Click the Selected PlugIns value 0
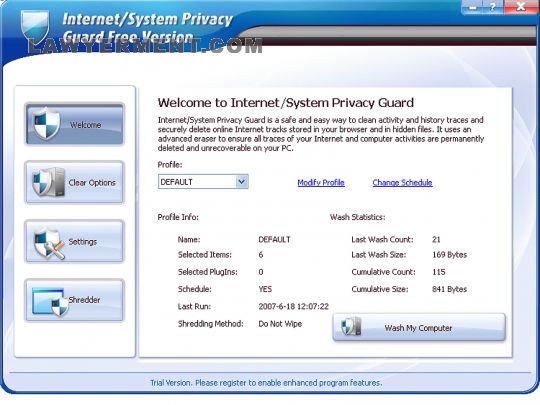Screen dimensions: 540x405 pyautogui.click(x=261, y=272)
